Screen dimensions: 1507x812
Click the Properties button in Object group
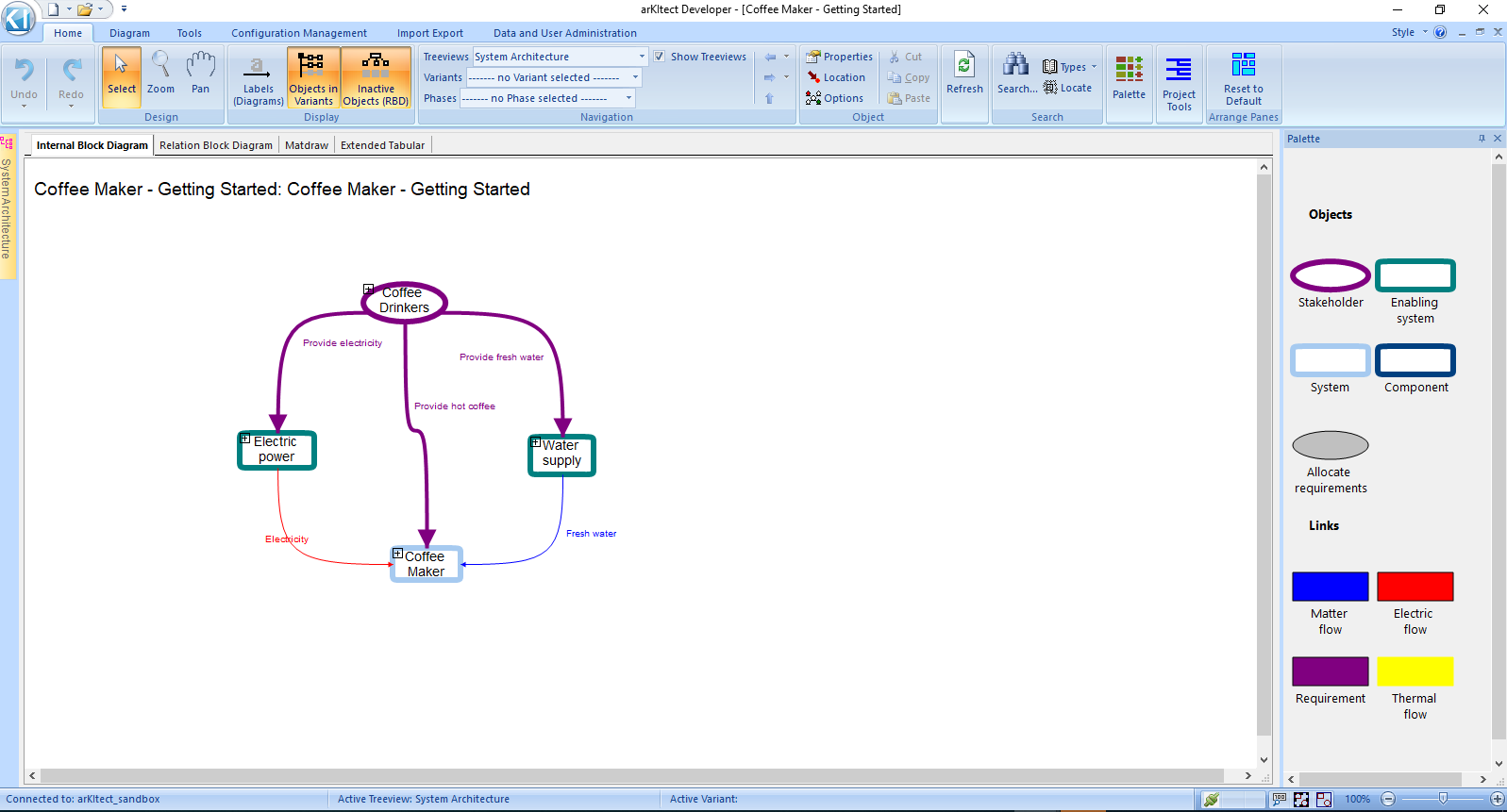coord(839,57)
